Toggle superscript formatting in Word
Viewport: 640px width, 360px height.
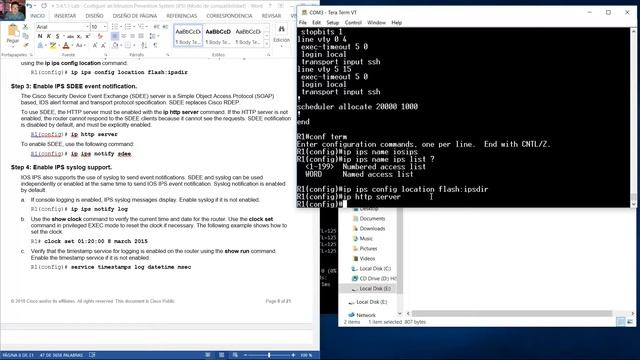[x=87, y=36]
